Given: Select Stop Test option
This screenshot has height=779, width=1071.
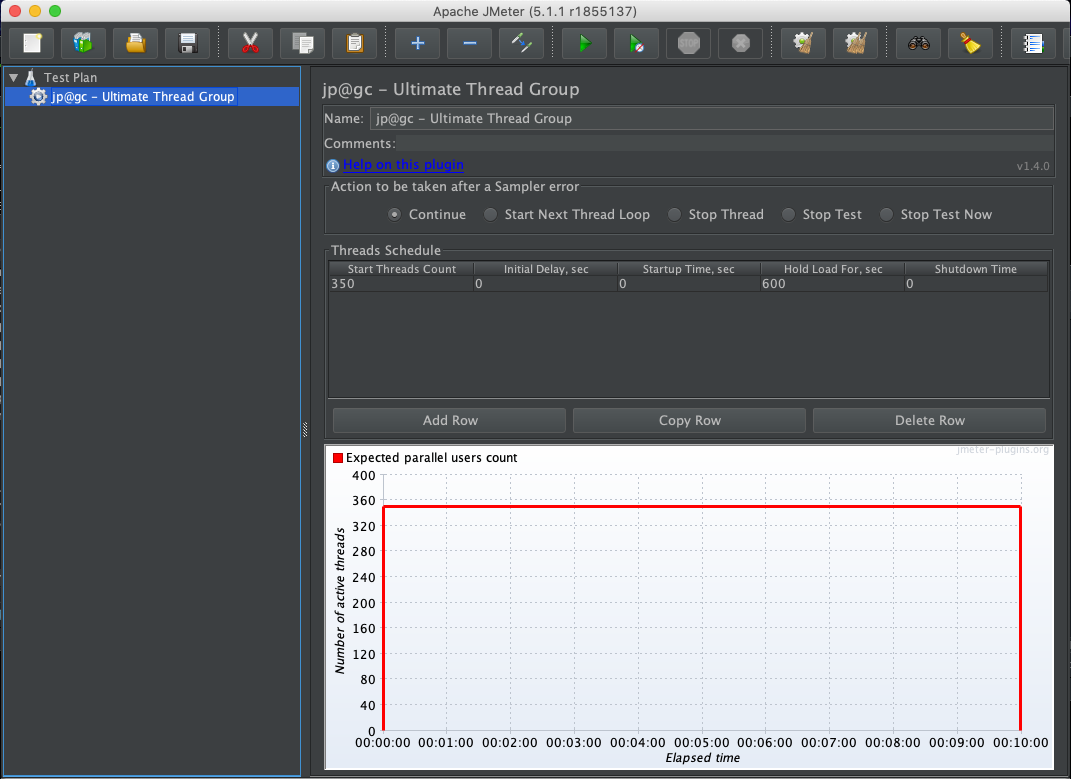Looking at the screenshot, I should click(x=788, y=215).
